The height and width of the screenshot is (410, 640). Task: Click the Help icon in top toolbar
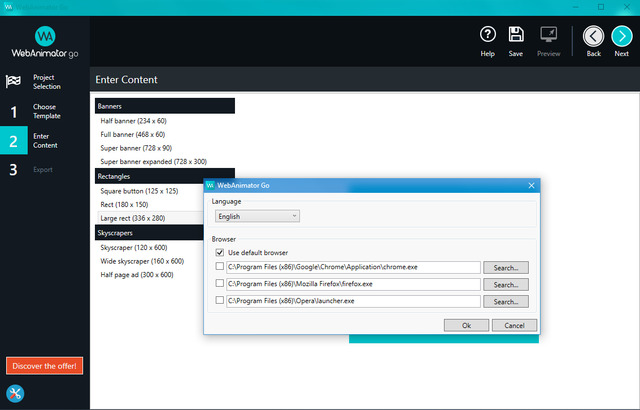click(488, 35)
